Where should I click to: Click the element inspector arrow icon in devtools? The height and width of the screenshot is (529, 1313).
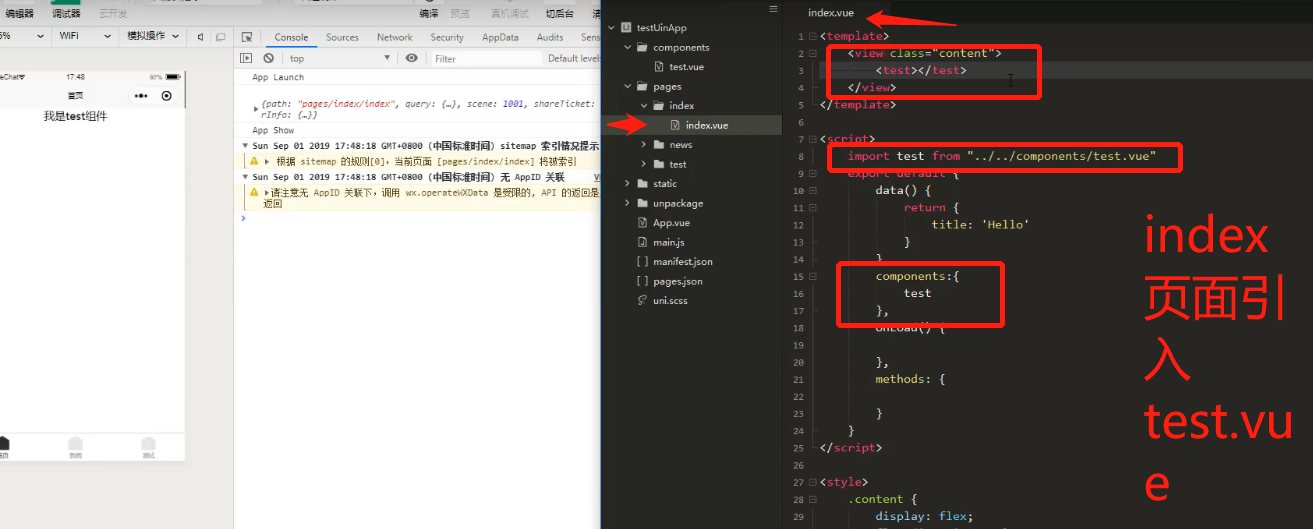[246, 37]
